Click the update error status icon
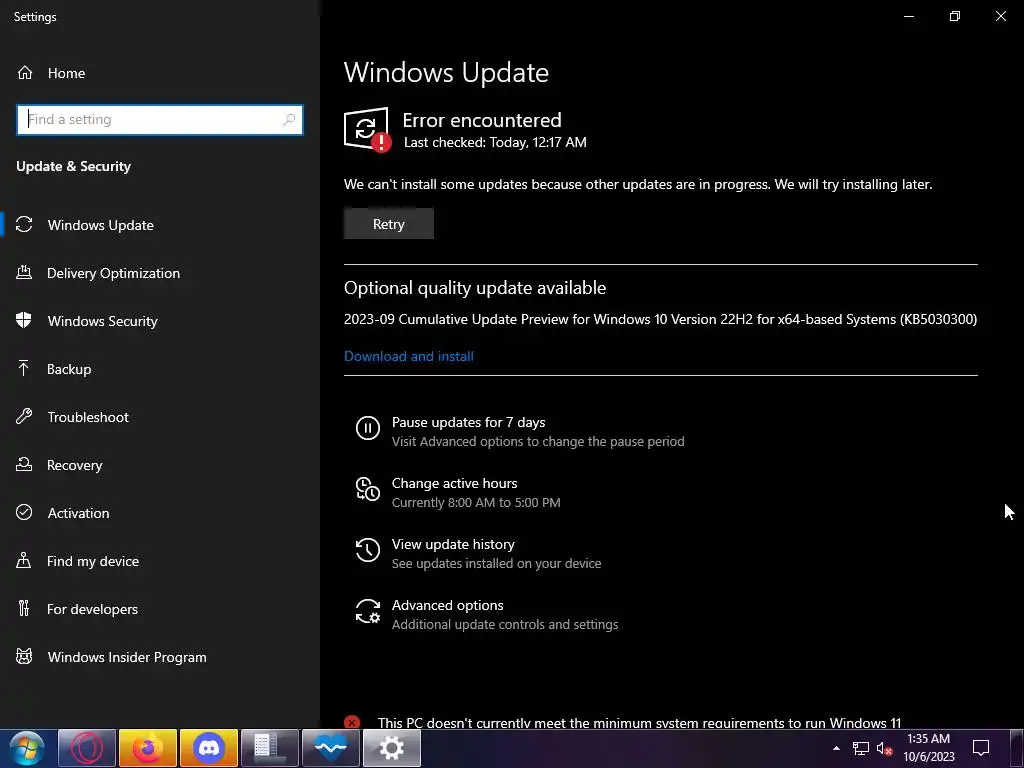Screen dimensions: 1024x768 [x=367, y=129]
